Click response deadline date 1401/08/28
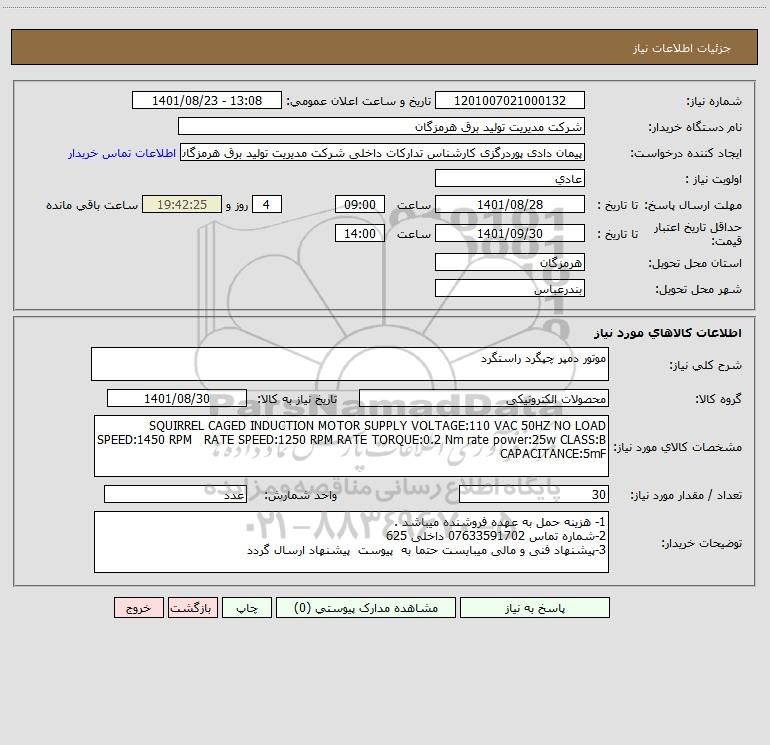The image size is (770, 745). (x=510, y=204)
